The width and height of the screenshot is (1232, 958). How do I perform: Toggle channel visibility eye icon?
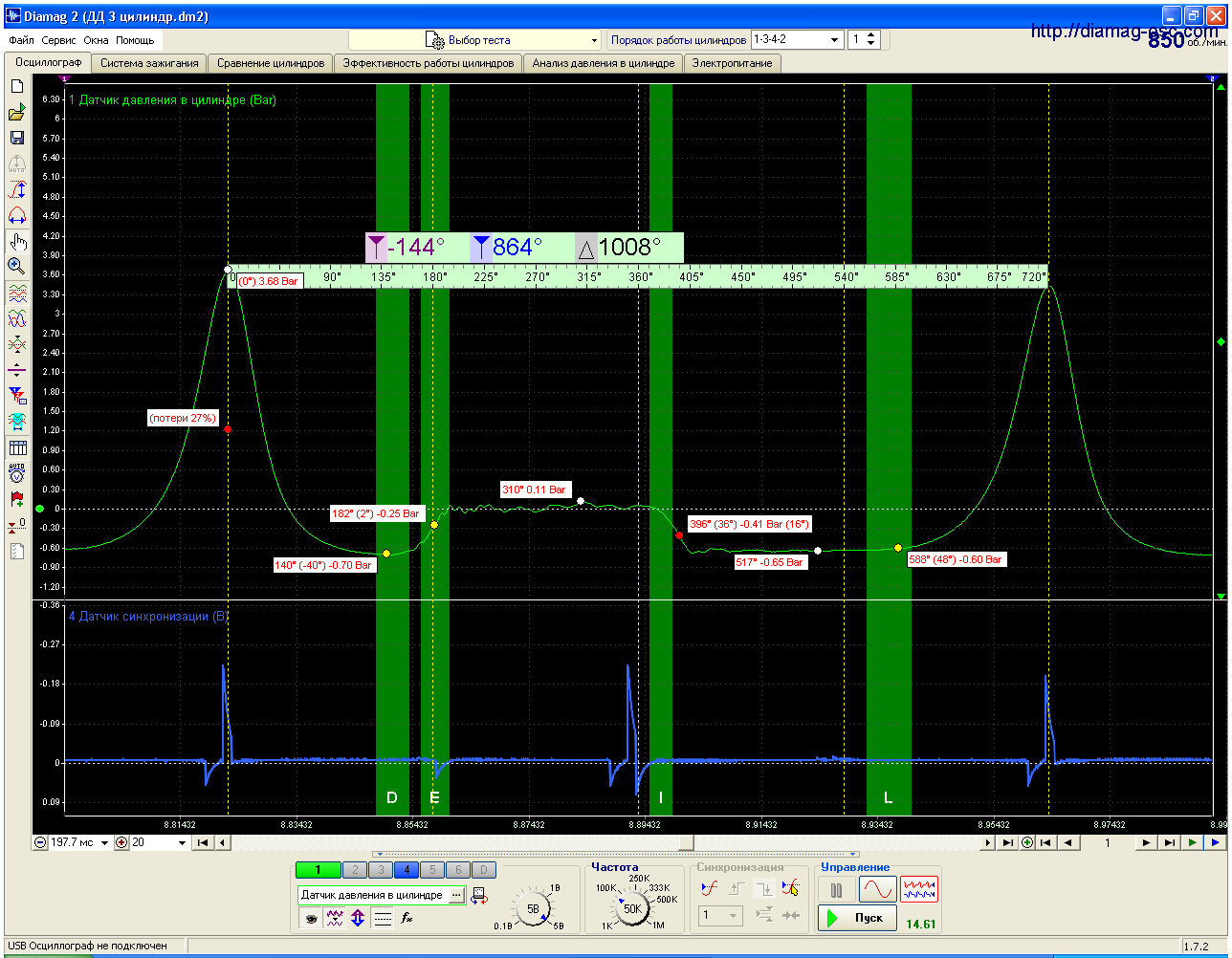pos(311,918)
